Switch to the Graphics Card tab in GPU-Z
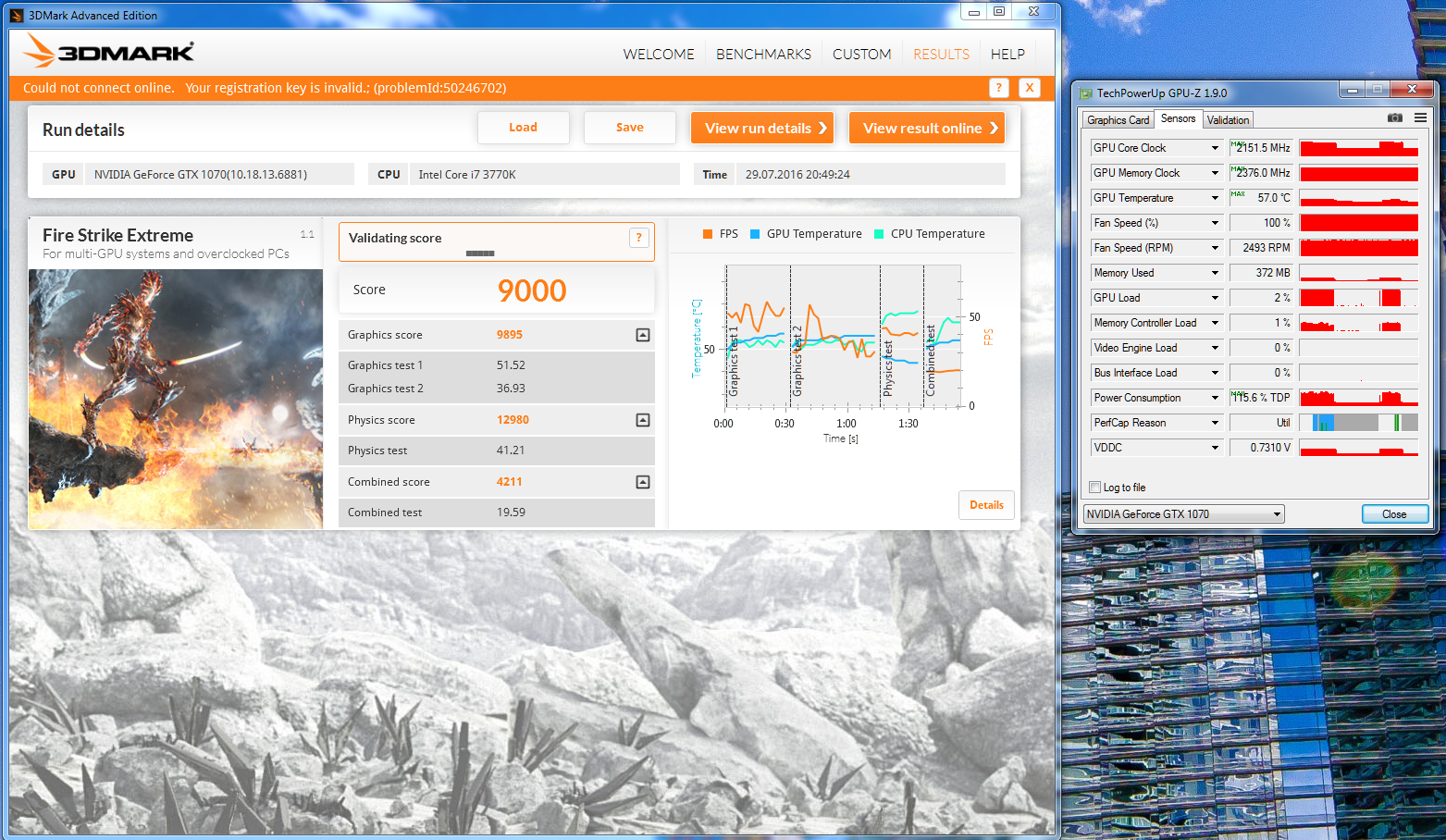Viewport: 1446px width, 840px height. 1118,120
